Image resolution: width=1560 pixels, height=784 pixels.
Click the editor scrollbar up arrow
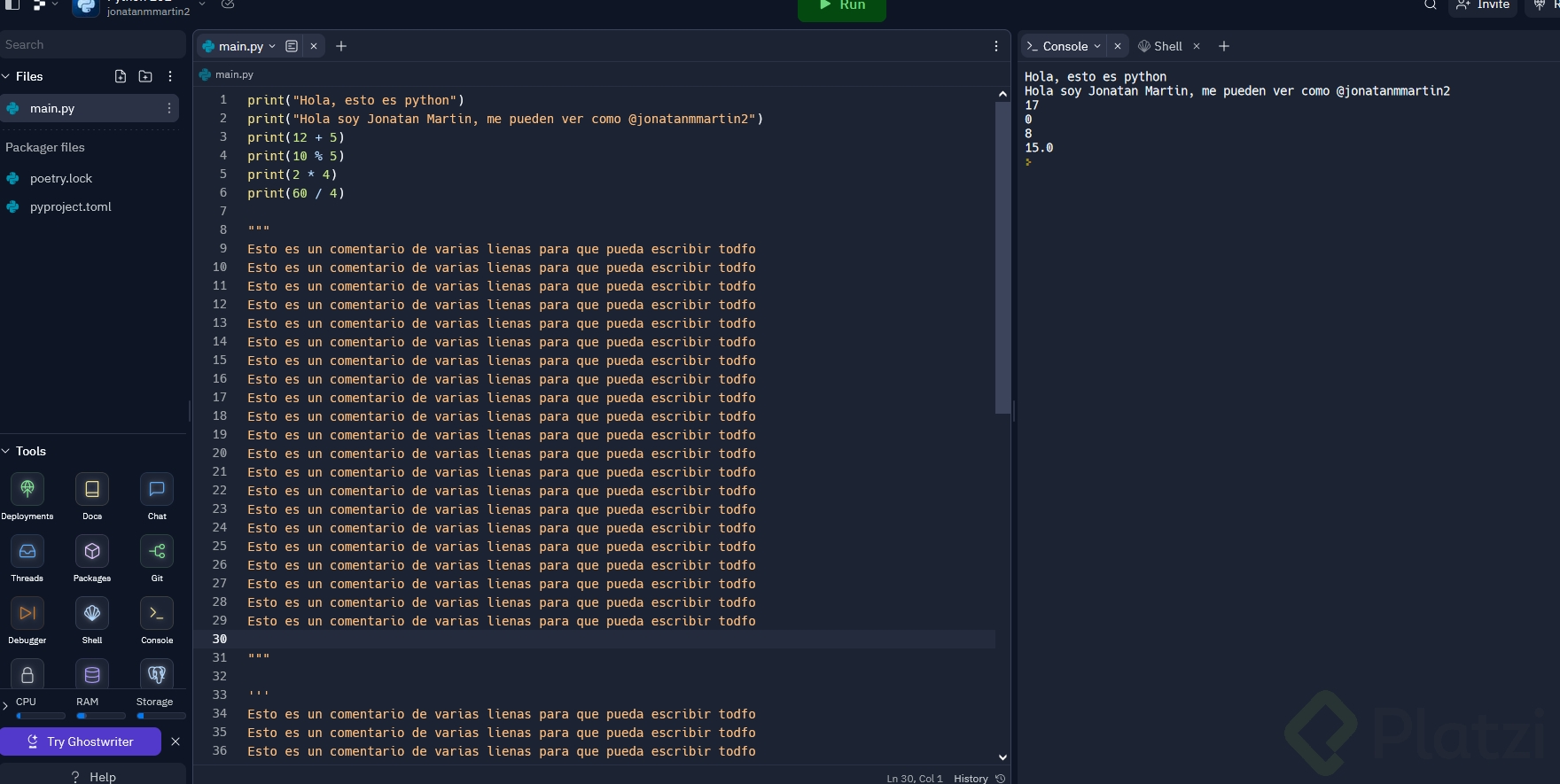click(1002, 94)
